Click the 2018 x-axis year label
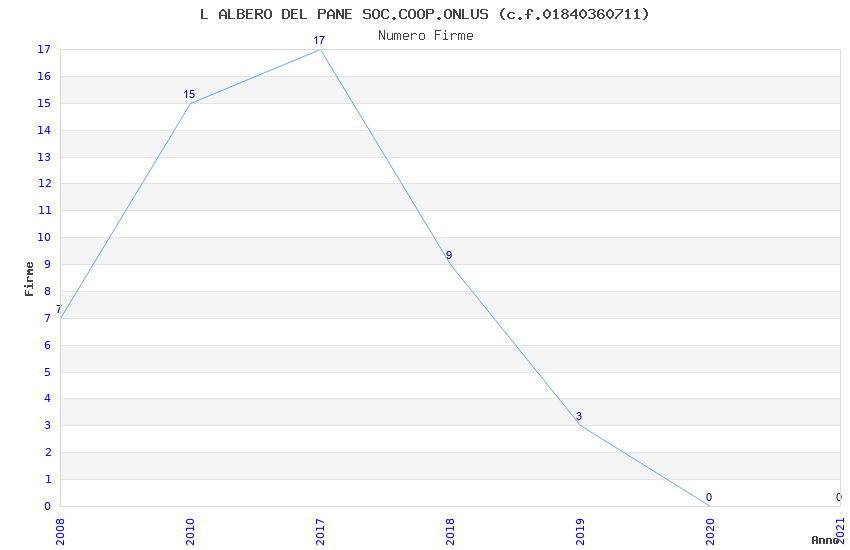The height and width of the screenshot is (550, 850). coord(450,532)
